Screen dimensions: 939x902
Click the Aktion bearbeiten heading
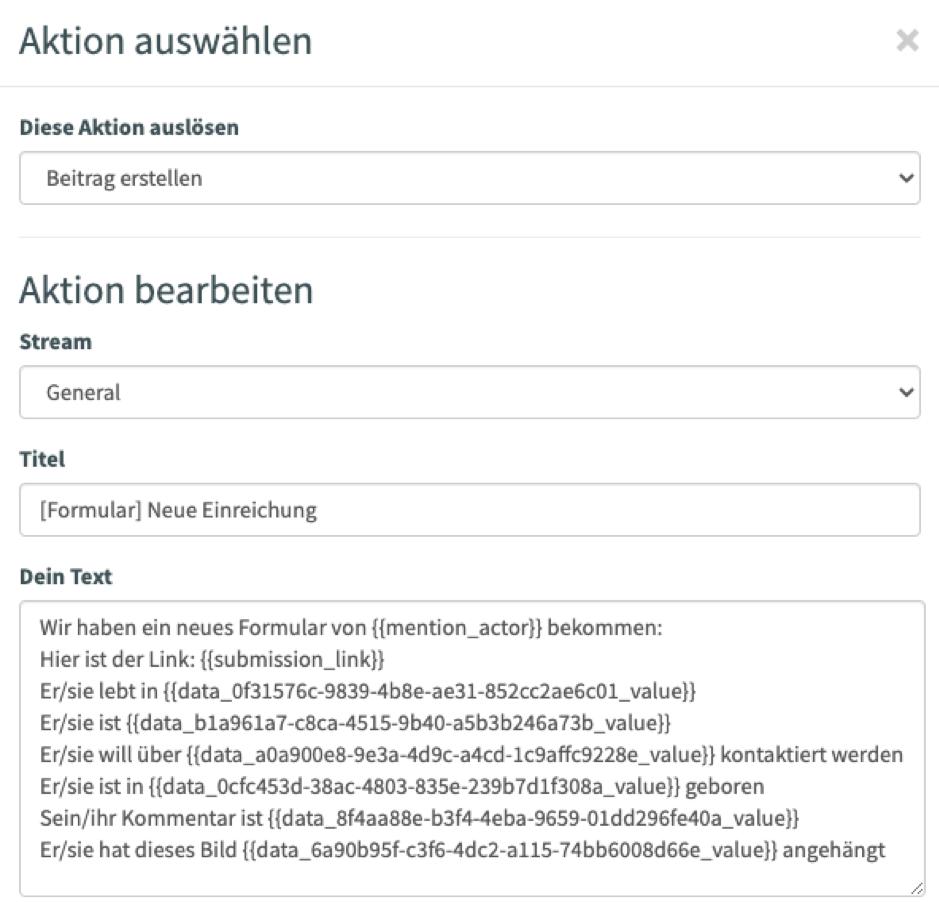tap(166, 290)
